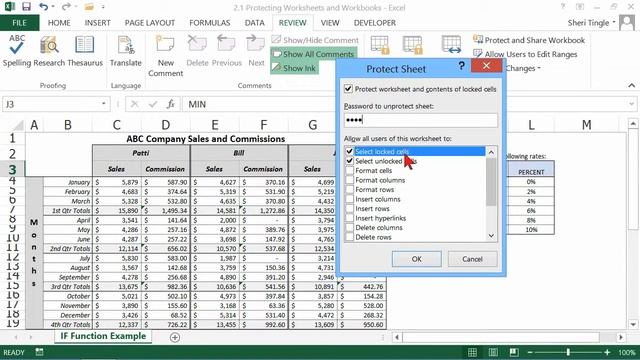The width and height of the screenshot is (640, 360).
Task: Check the Insert rows option
Action: click(x=349, y=209)
